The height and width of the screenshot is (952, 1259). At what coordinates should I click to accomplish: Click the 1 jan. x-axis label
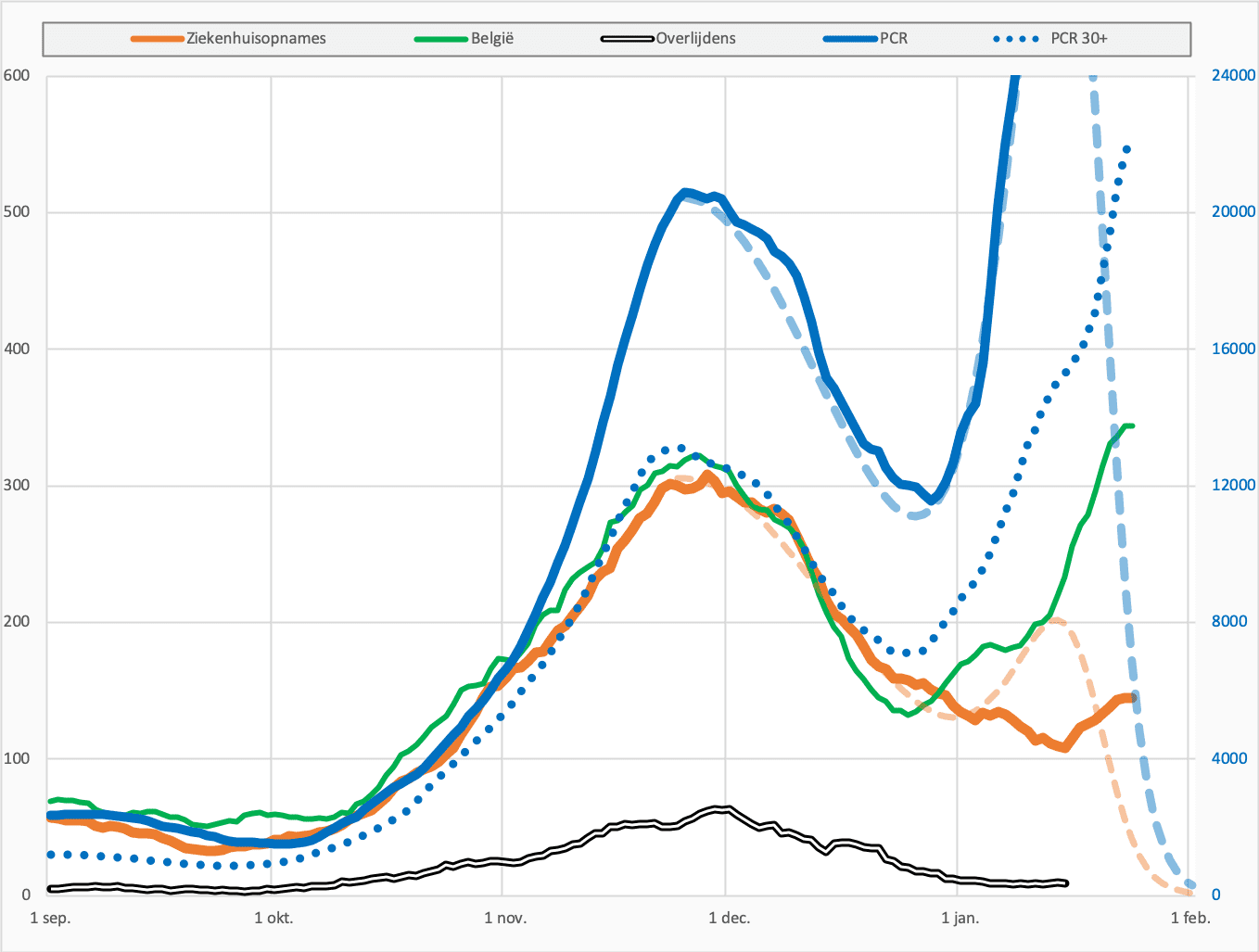[x=960, y=919]
